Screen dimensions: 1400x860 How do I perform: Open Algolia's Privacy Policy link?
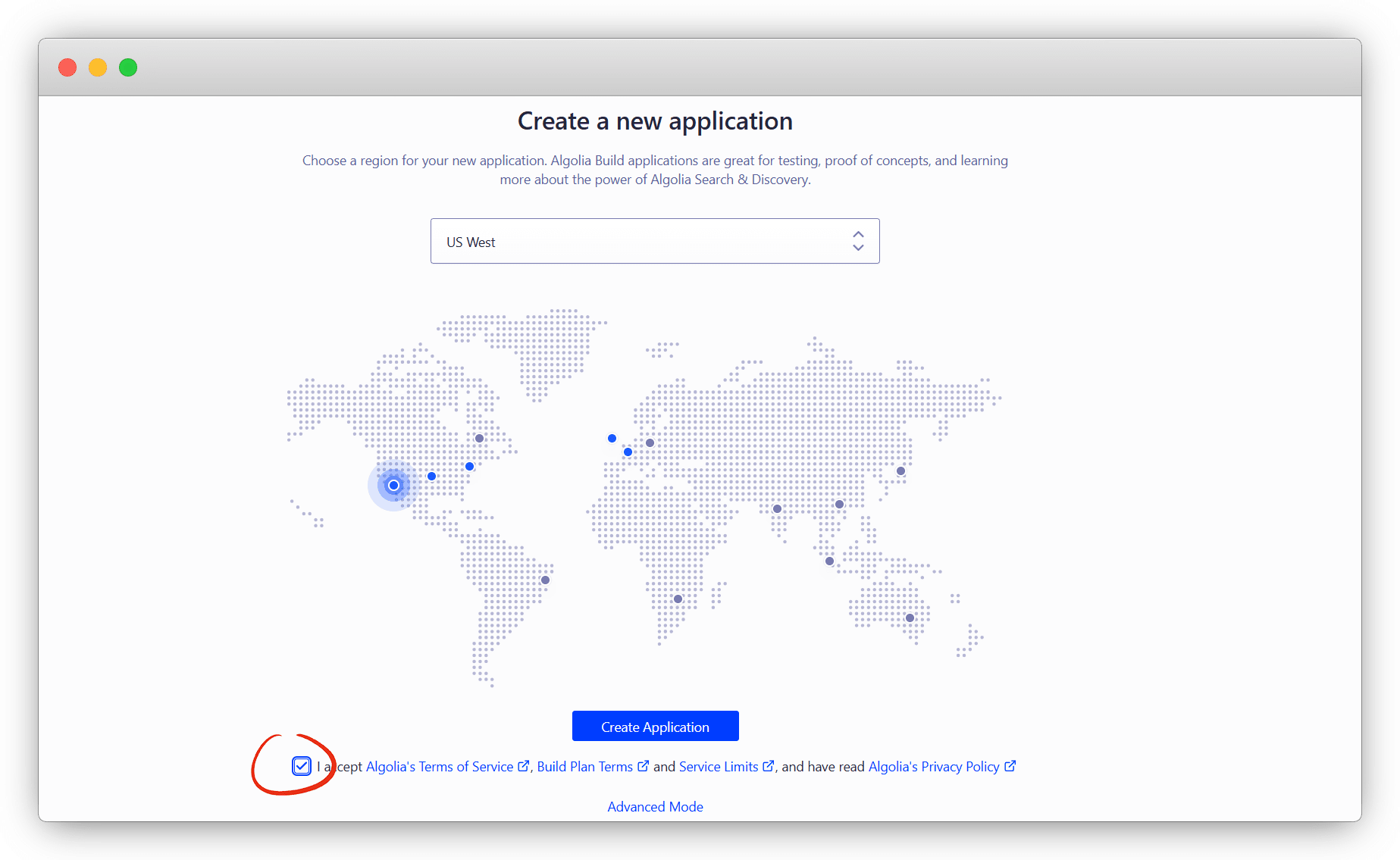[x=933, y=767]
